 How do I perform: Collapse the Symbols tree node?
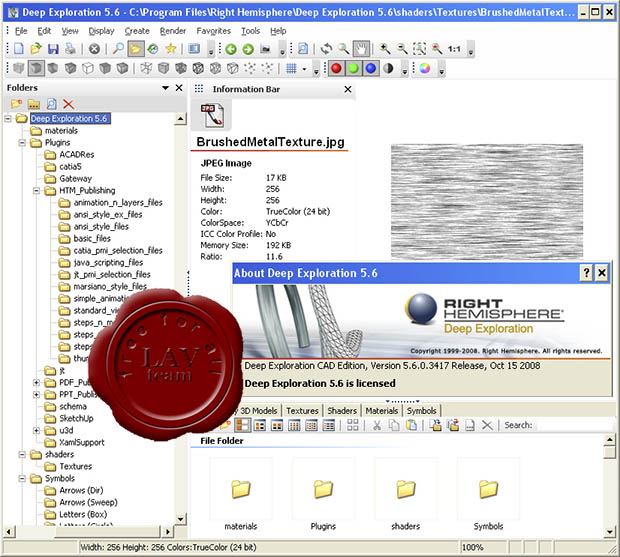click(x=22, y=479)
